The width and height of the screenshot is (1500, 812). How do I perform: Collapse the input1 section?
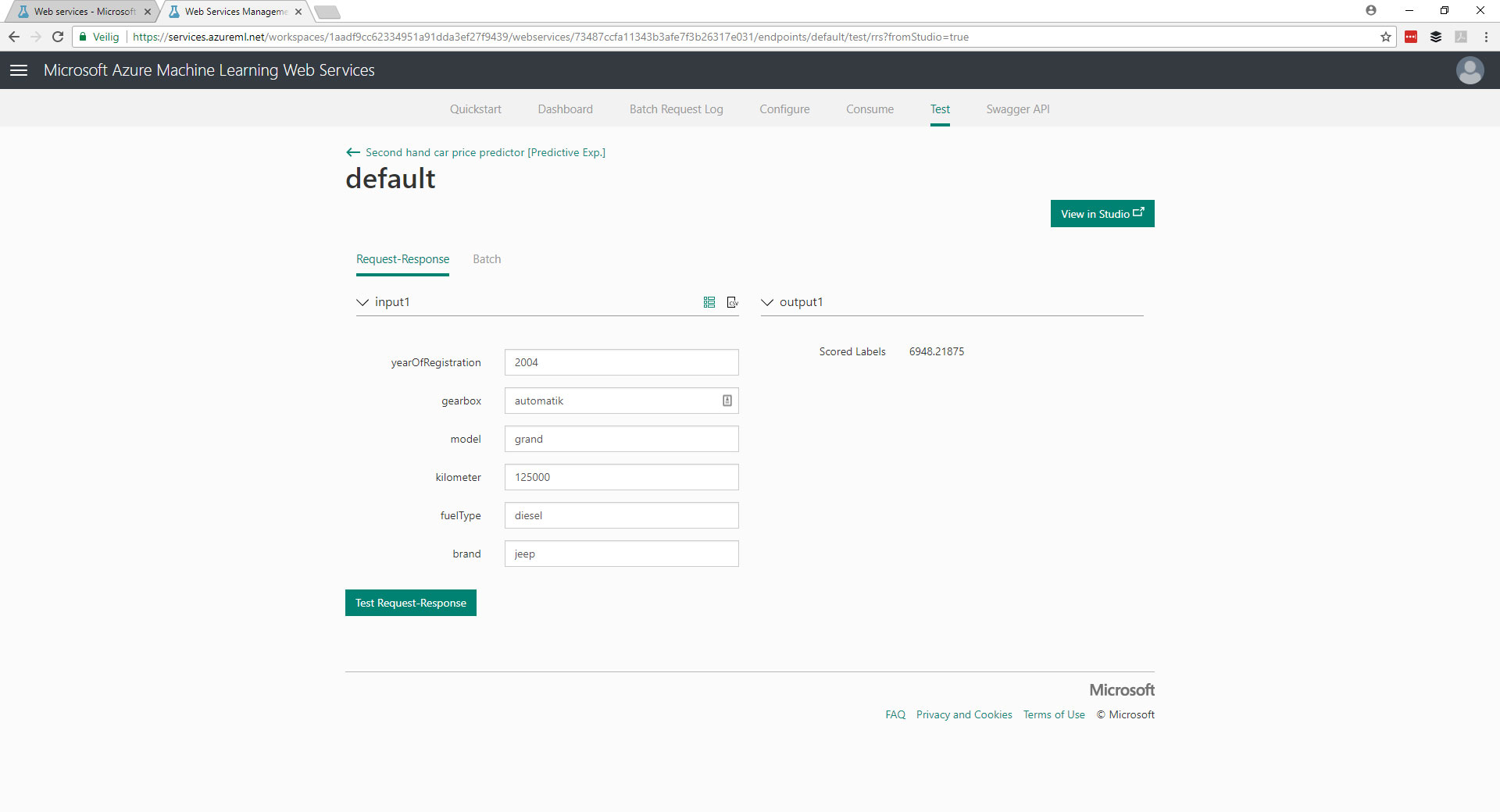[362, 302]
